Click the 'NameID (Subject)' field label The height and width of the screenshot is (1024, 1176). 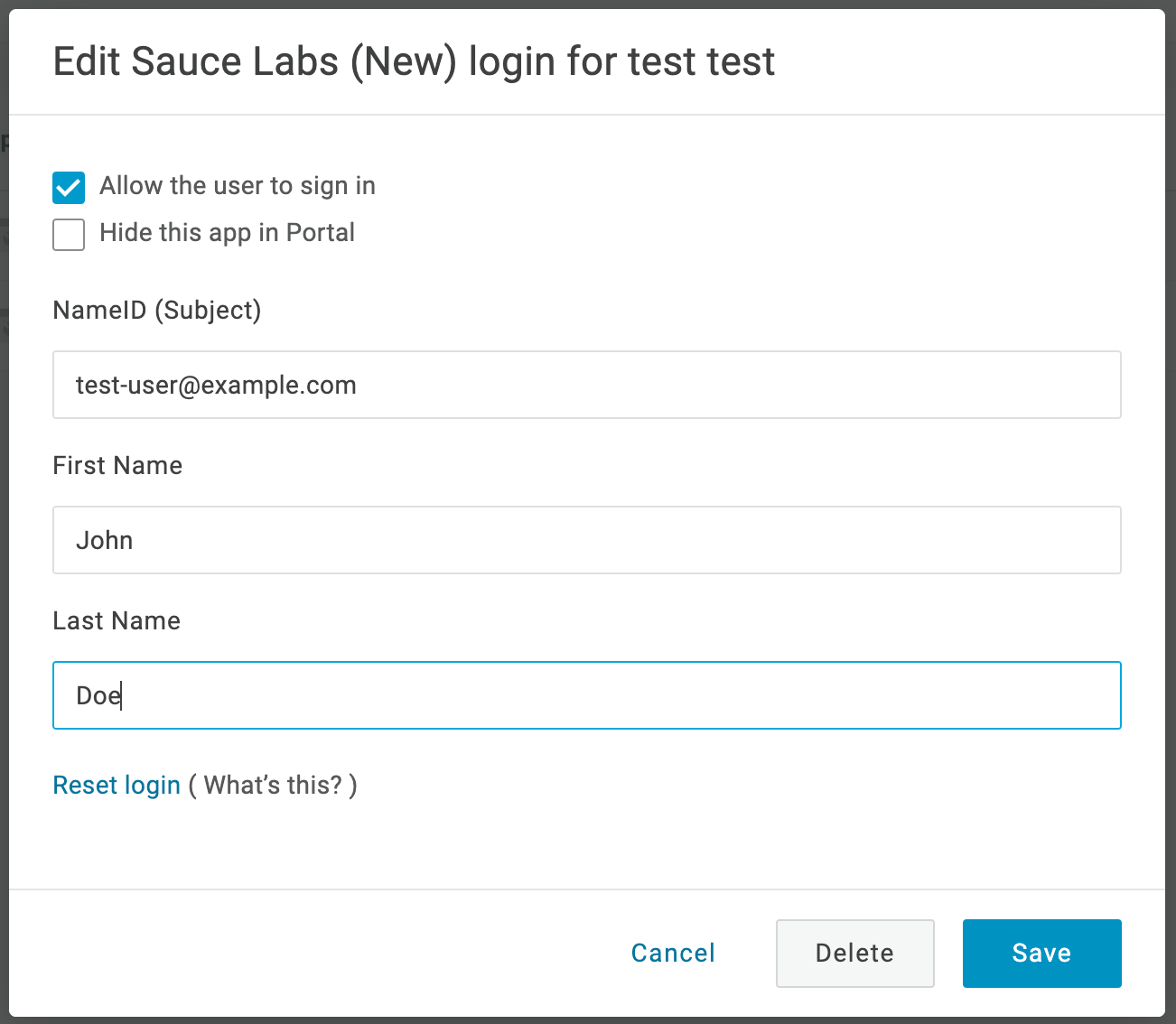point(157,311)
